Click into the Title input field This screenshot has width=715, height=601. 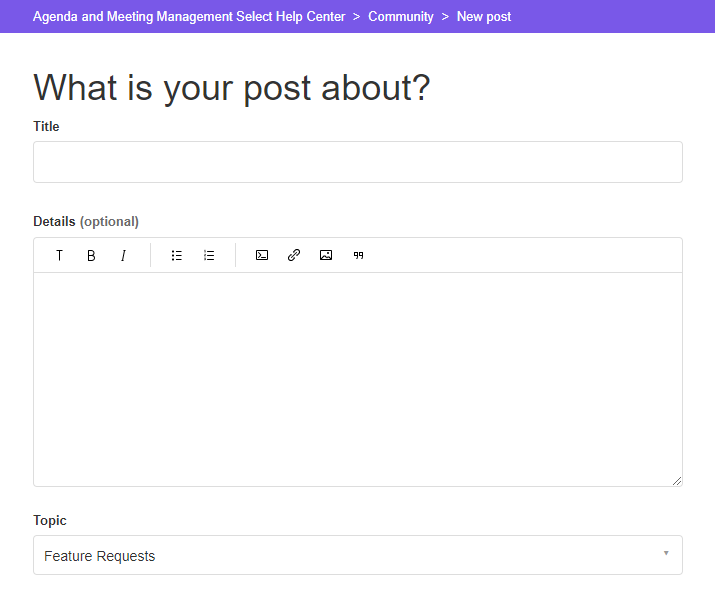(358, 162)
